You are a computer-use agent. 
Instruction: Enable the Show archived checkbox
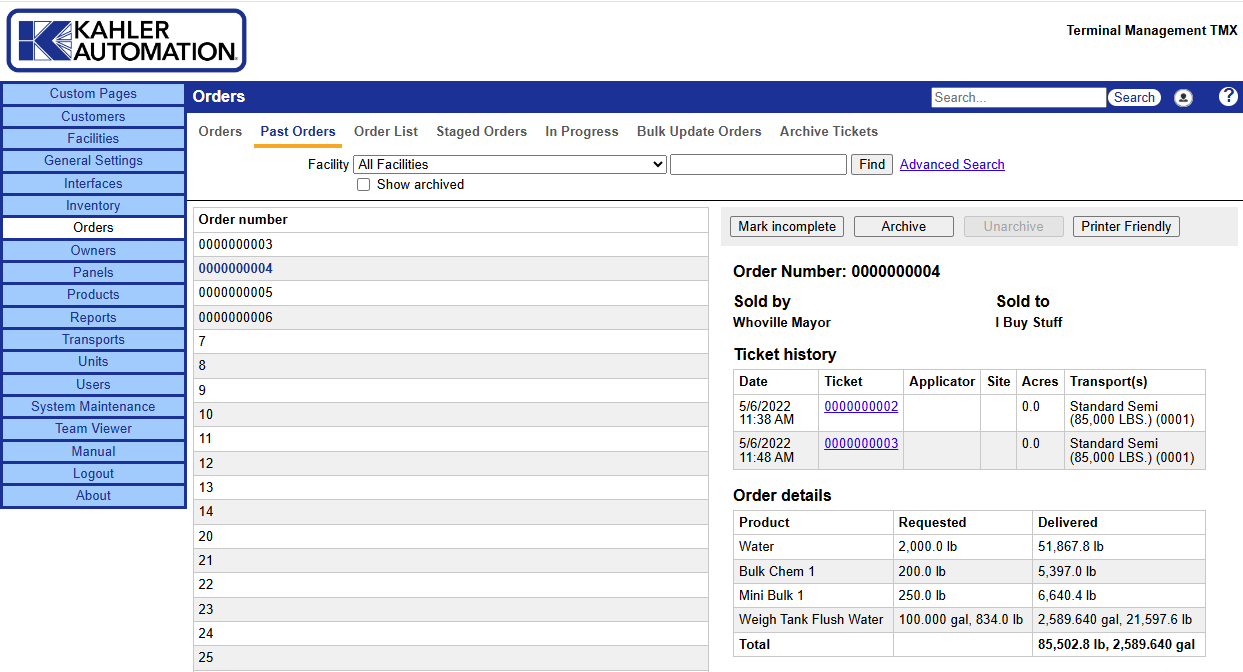click(x=364, y=185)
